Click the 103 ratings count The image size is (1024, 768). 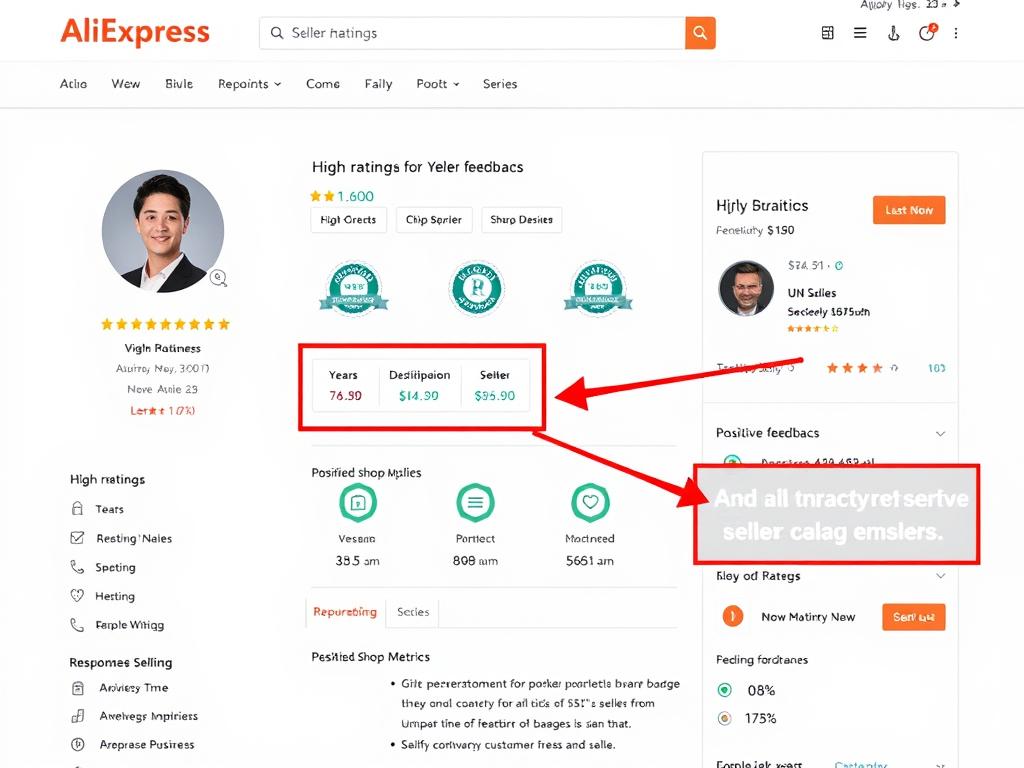coord(936,368)
